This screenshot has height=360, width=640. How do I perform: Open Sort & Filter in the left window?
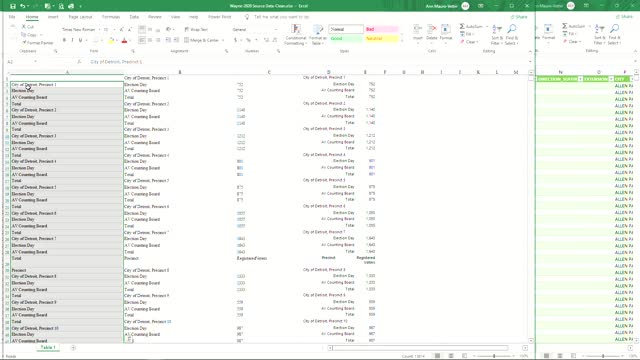point(497,35)
